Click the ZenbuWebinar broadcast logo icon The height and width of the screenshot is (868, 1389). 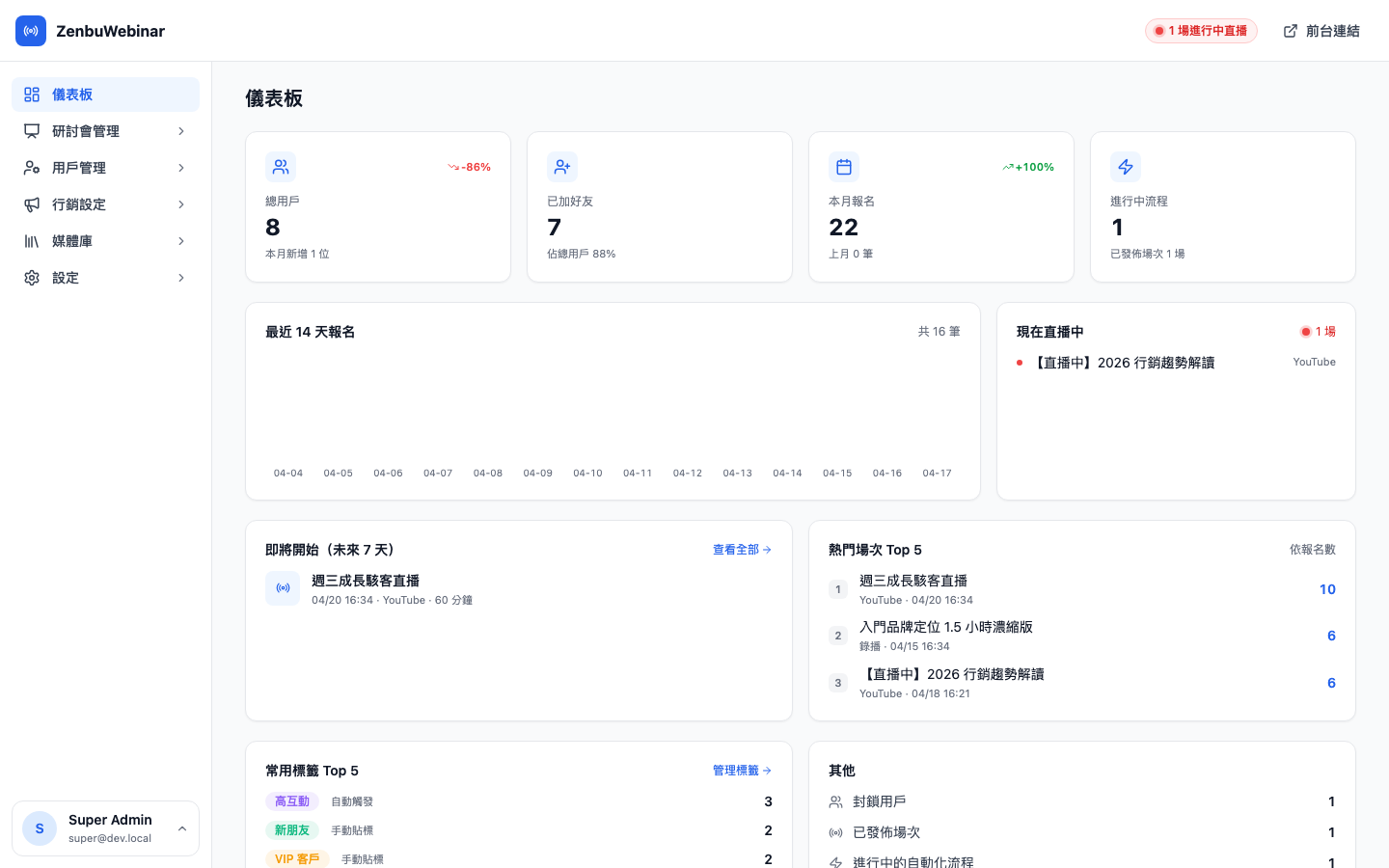(31, 31)
